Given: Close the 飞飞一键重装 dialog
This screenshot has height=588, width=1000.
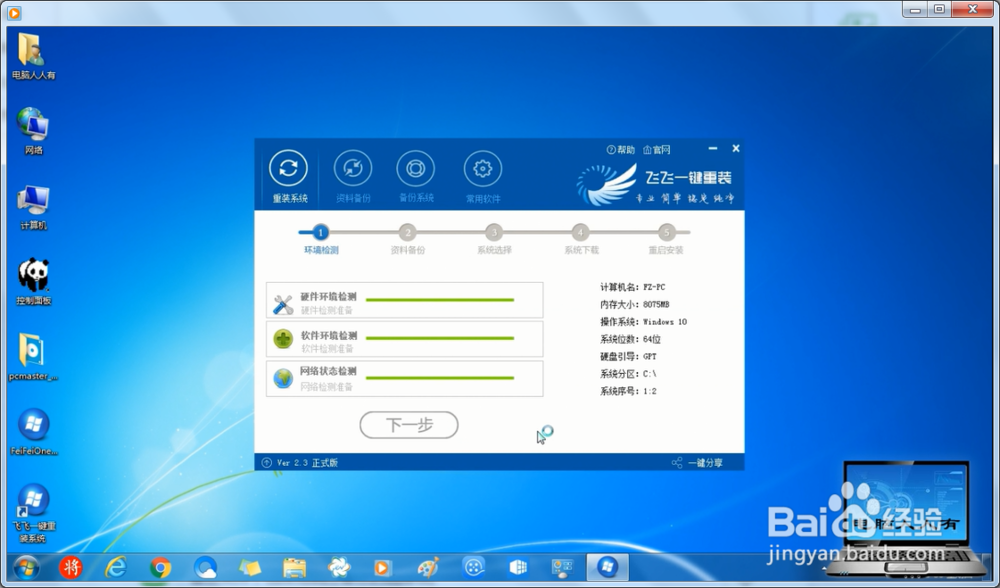Looking at the screenshot, I should click(736, 148).
